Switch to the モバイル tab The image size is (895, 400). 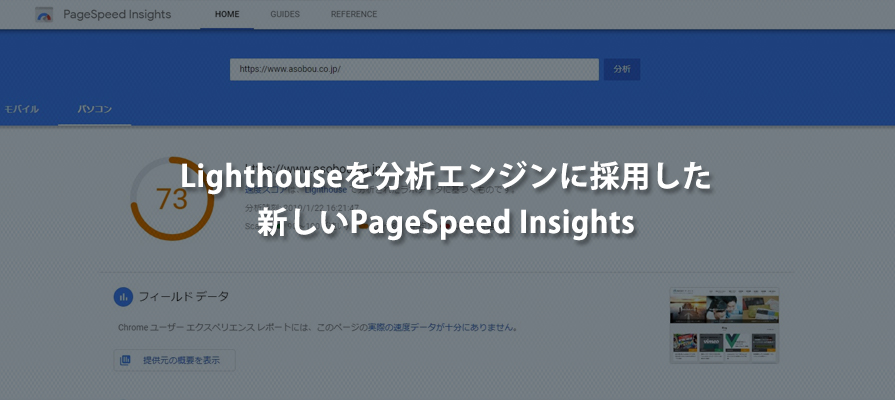[22, 109]
